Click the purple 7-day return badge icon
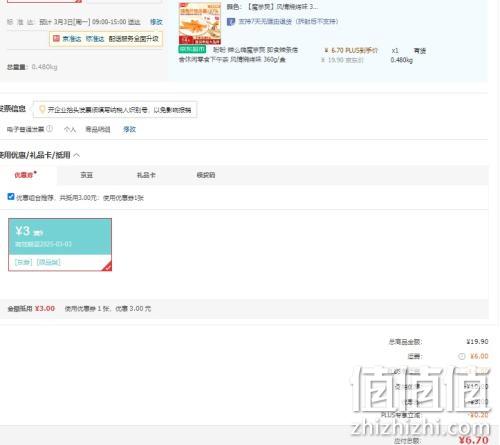The height and width of the screenshot is (445, 500). [231, 22]
